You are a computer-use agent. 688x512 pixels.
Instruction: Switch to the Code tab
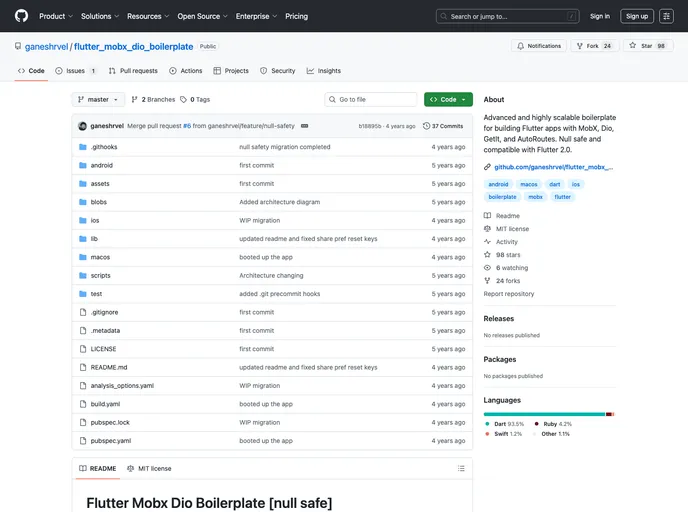(31, 71)
